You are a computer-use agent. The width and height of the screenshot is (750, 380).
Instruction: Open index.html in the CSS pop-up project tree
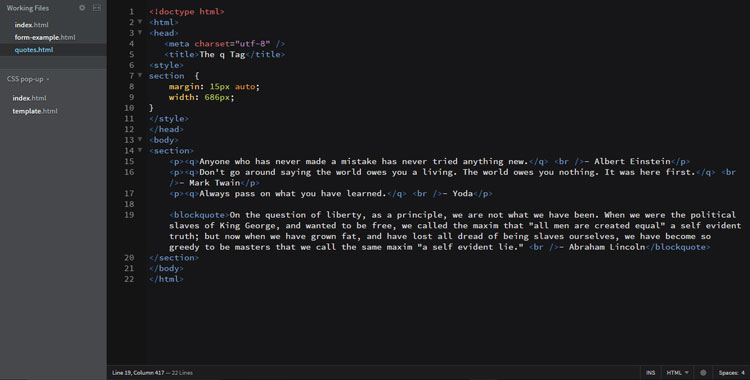coord(29,98)
